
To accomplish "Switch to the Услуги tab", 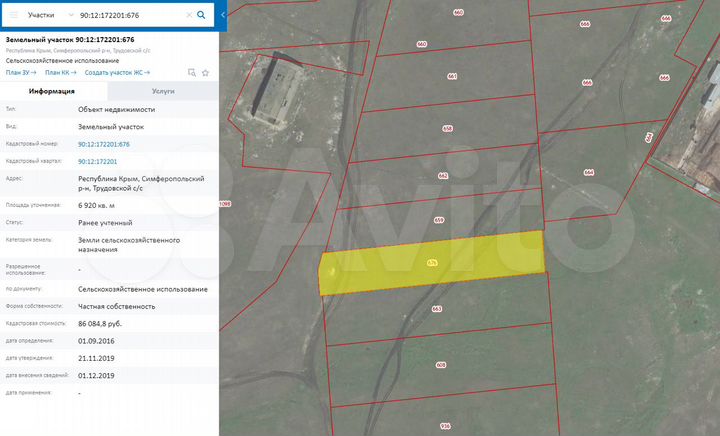I will click(x=163, y=91).
